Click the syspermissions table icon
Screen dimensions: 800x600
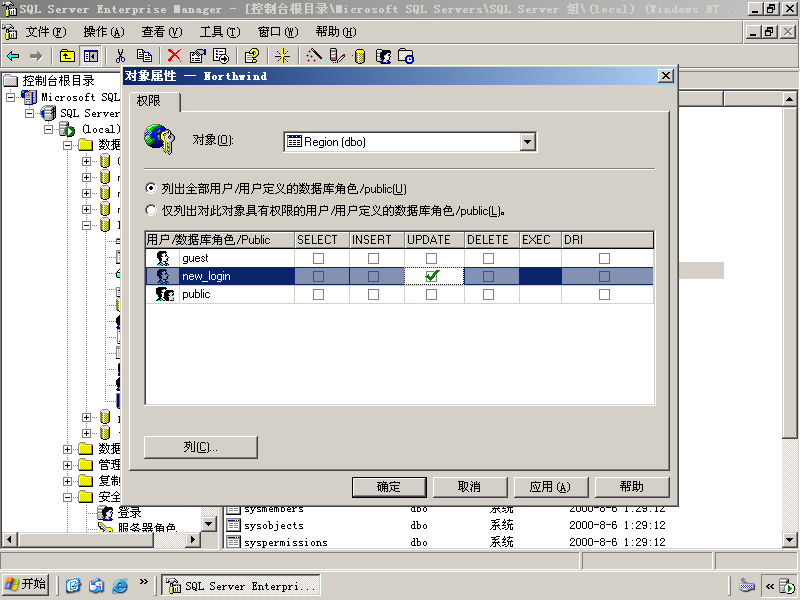[x=233, y=541]
